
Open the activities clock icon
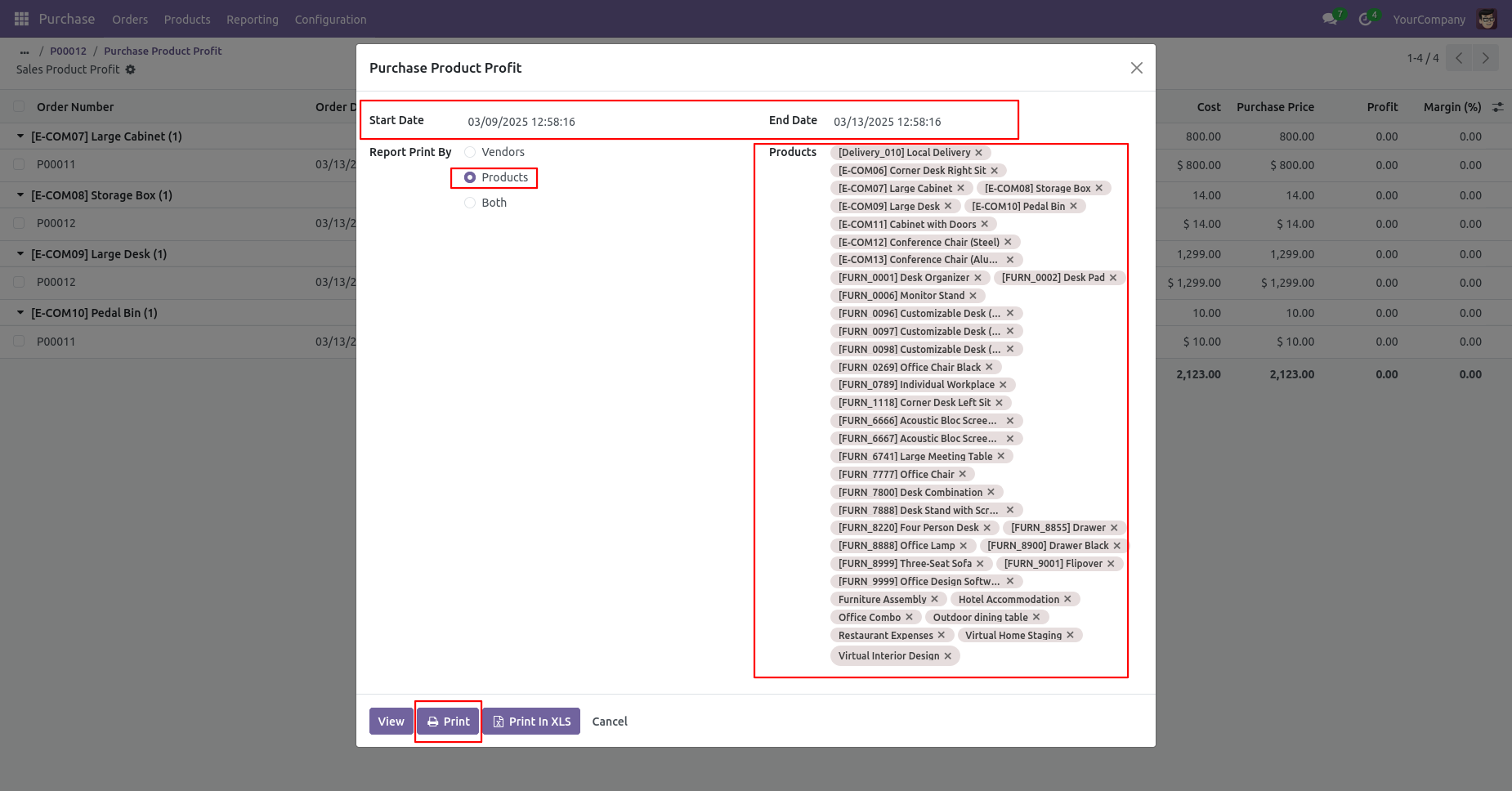click(1365, 19)
